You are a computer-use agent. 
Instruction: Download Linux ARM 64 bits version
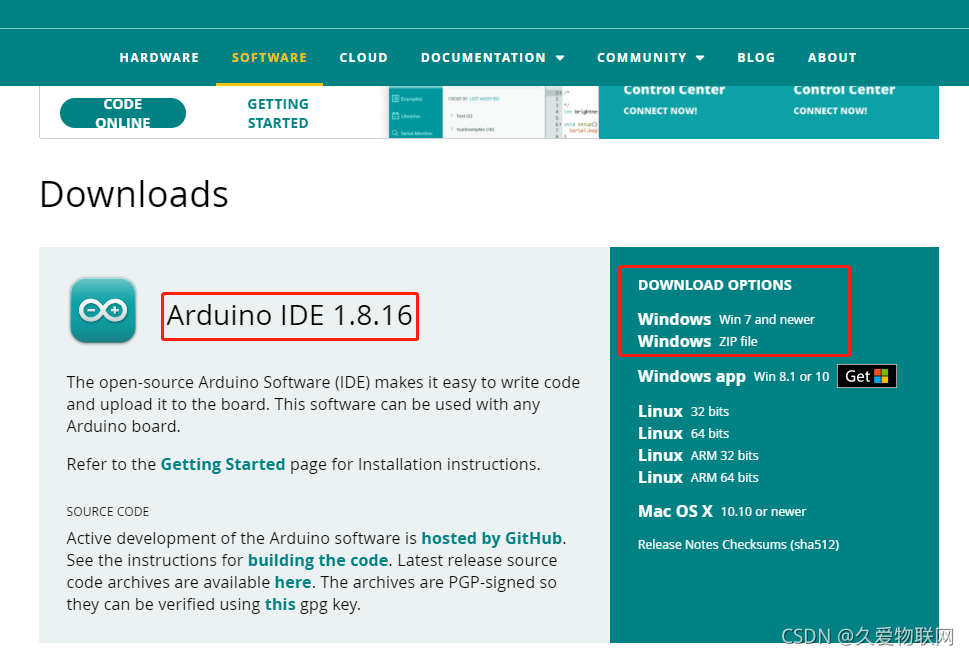[x=698, y=478]
